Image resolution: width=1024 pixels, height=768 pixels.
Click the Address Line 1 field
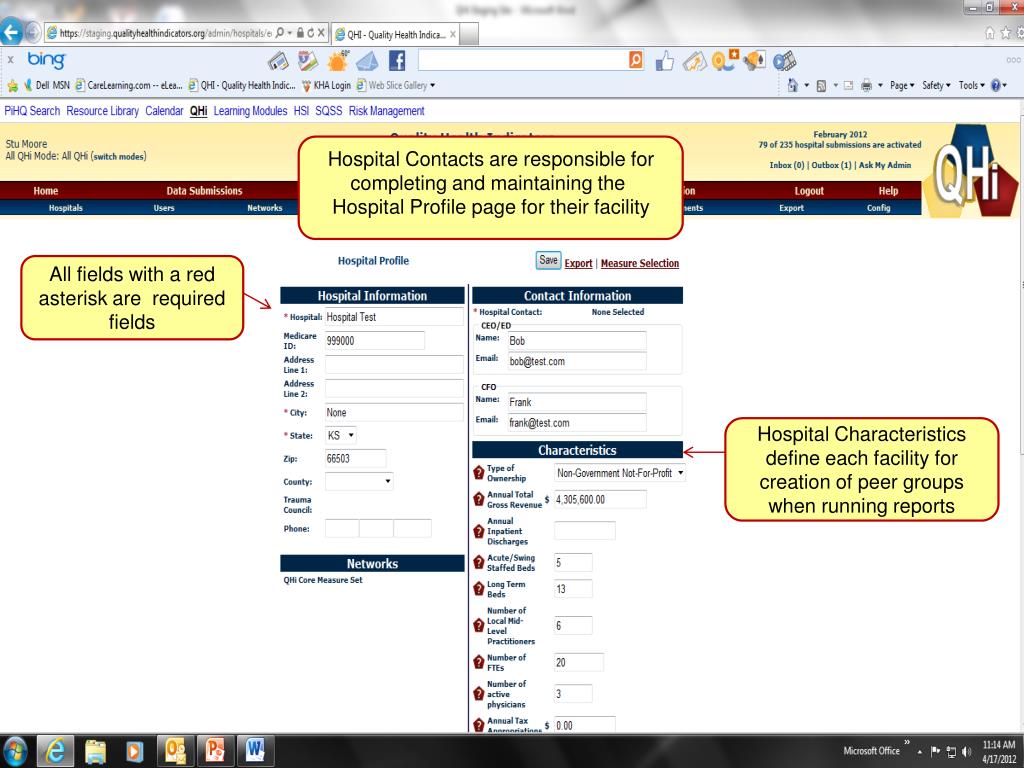click(394, 364)
